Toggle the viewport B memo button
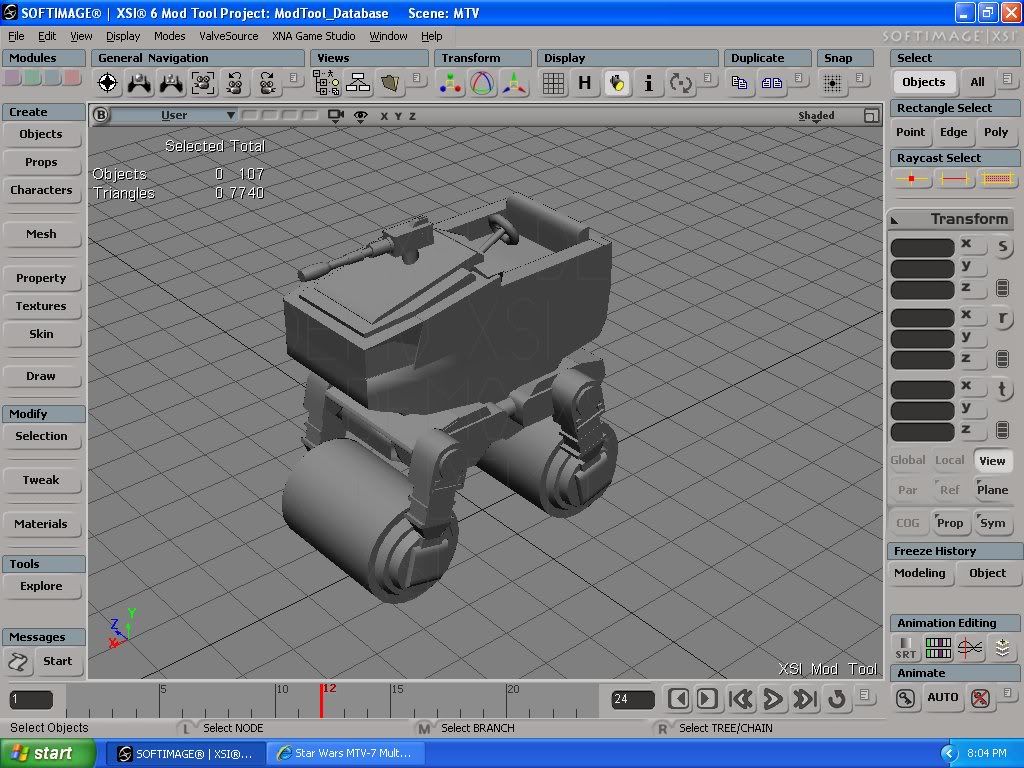 tap(101, 115)
